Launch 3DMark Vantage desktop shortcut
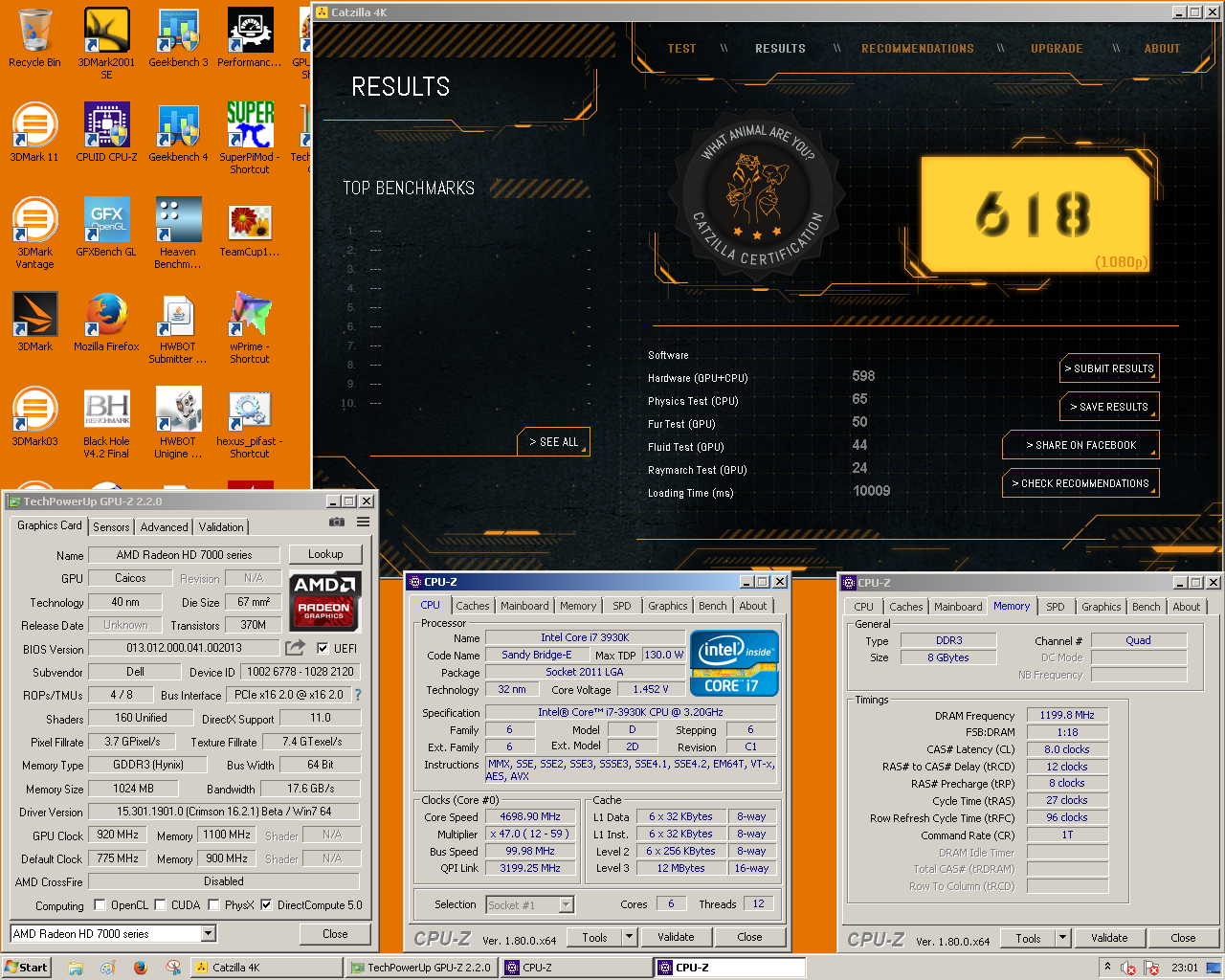 (x=34, y=233)
